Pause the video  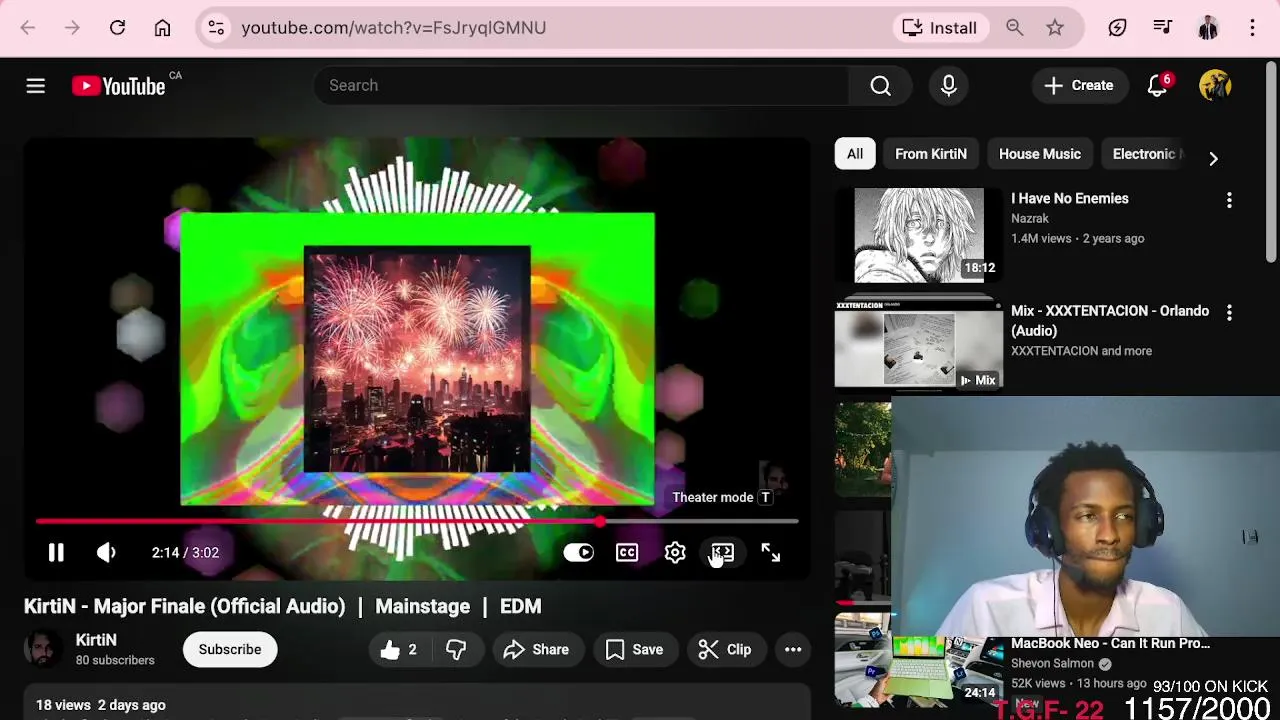tap(56, 553)
